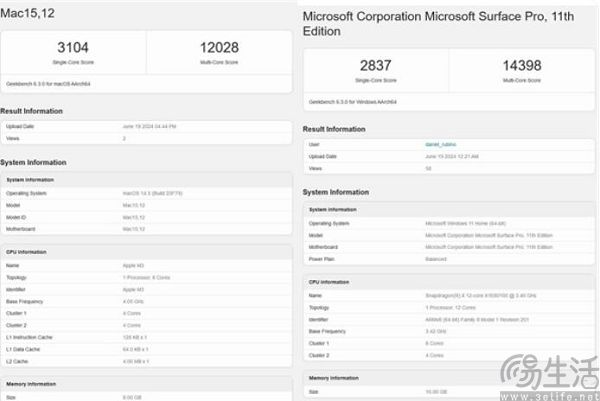The image size is (600, 401).
Task: Click the L1 Data Cache row label
Action: tap(23, 349)
